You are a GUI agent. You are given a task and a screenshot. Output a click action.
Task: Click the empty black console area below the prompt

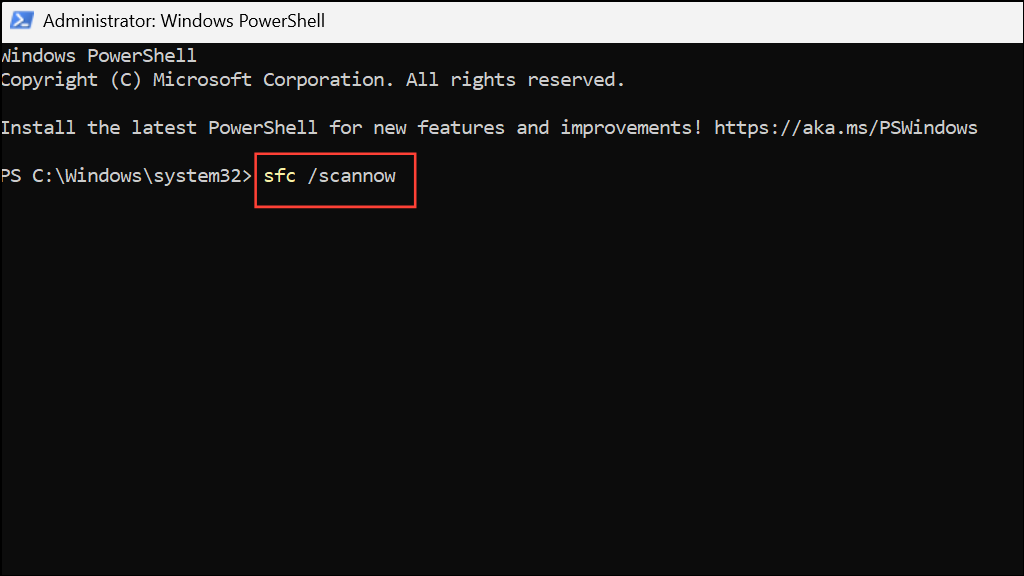512,392
